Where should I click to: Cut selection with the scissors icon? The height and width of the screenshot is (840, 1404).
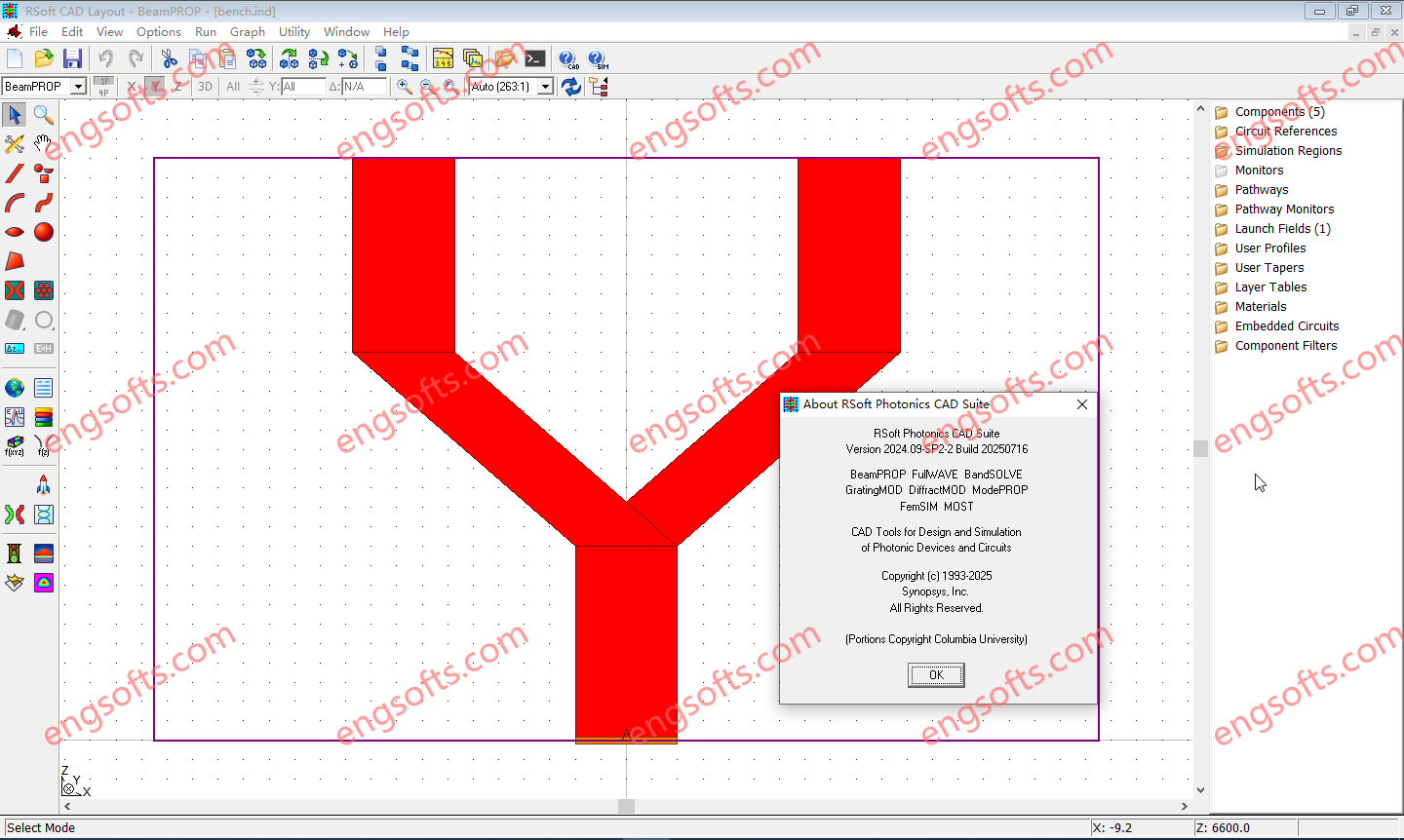pyautogui.click(x=170, y=58)
